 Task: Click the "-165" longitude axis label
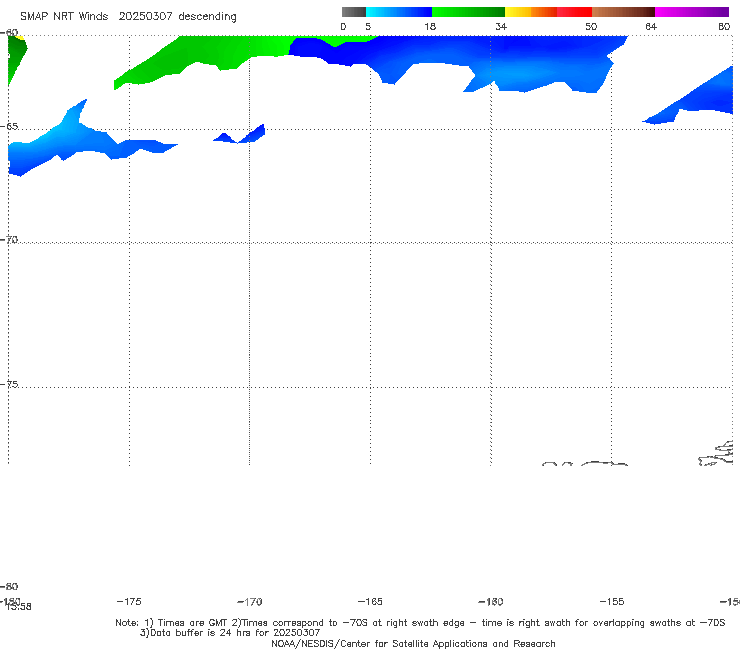370,602
